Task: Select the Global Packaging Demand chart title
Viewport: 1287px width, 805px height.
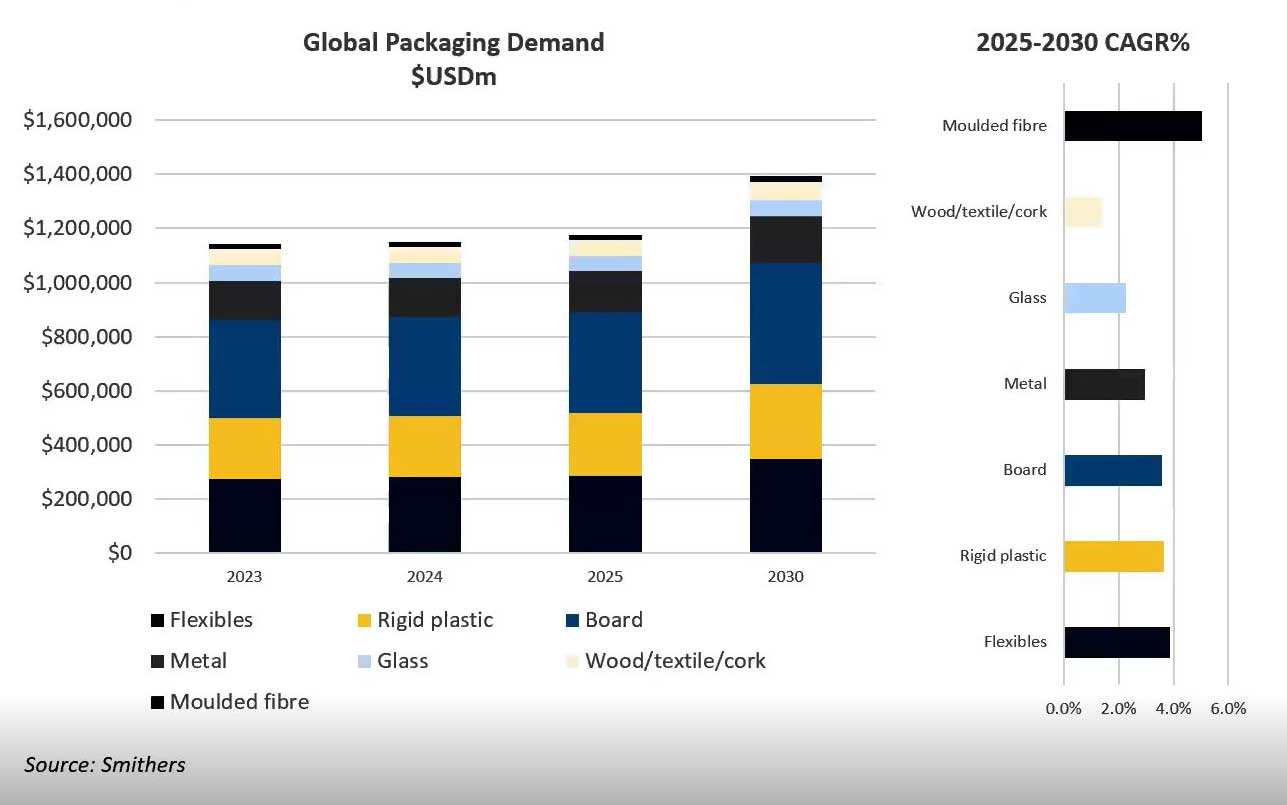Action: [453, 58]
